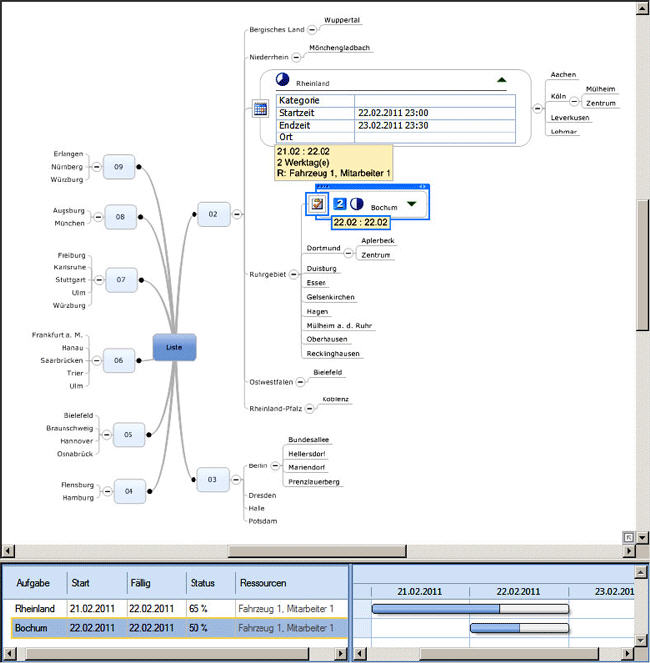Sort tasks by the Fällig column header
This screenshot has height=663, width=650.
point(155,582)
